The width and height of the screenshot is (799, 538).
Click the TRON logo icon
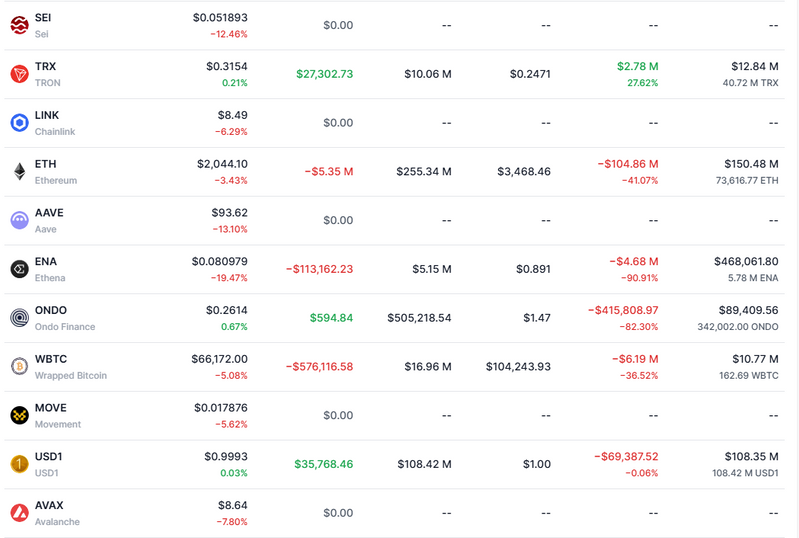[19, 74]
